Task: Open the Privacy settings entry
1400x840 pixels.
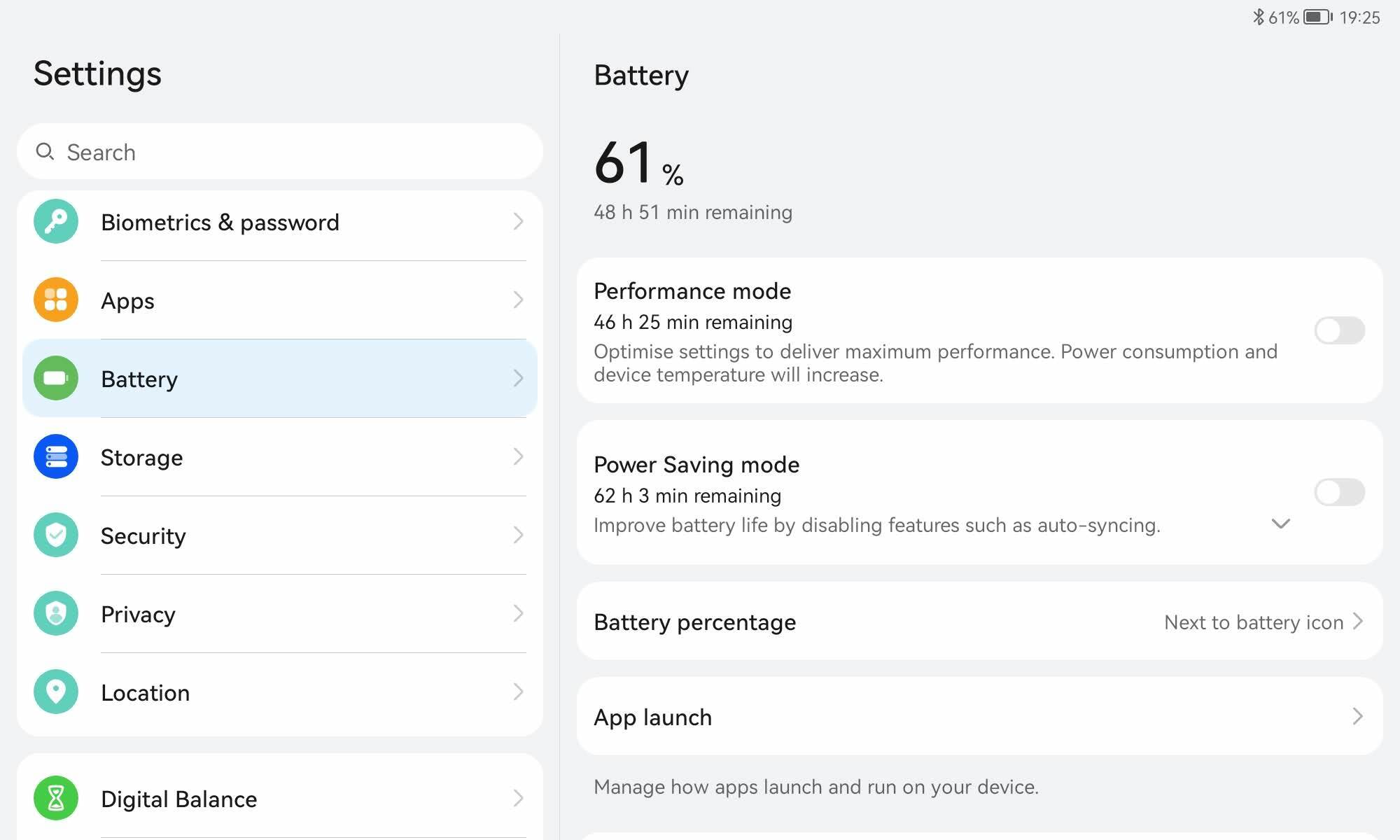Action: [x=280, y=614]
